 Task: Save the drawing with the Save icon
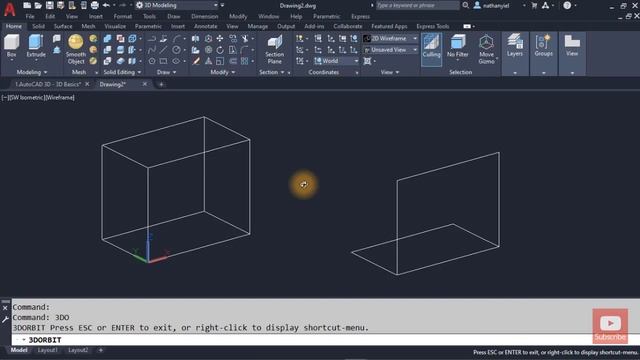(49, 5)
